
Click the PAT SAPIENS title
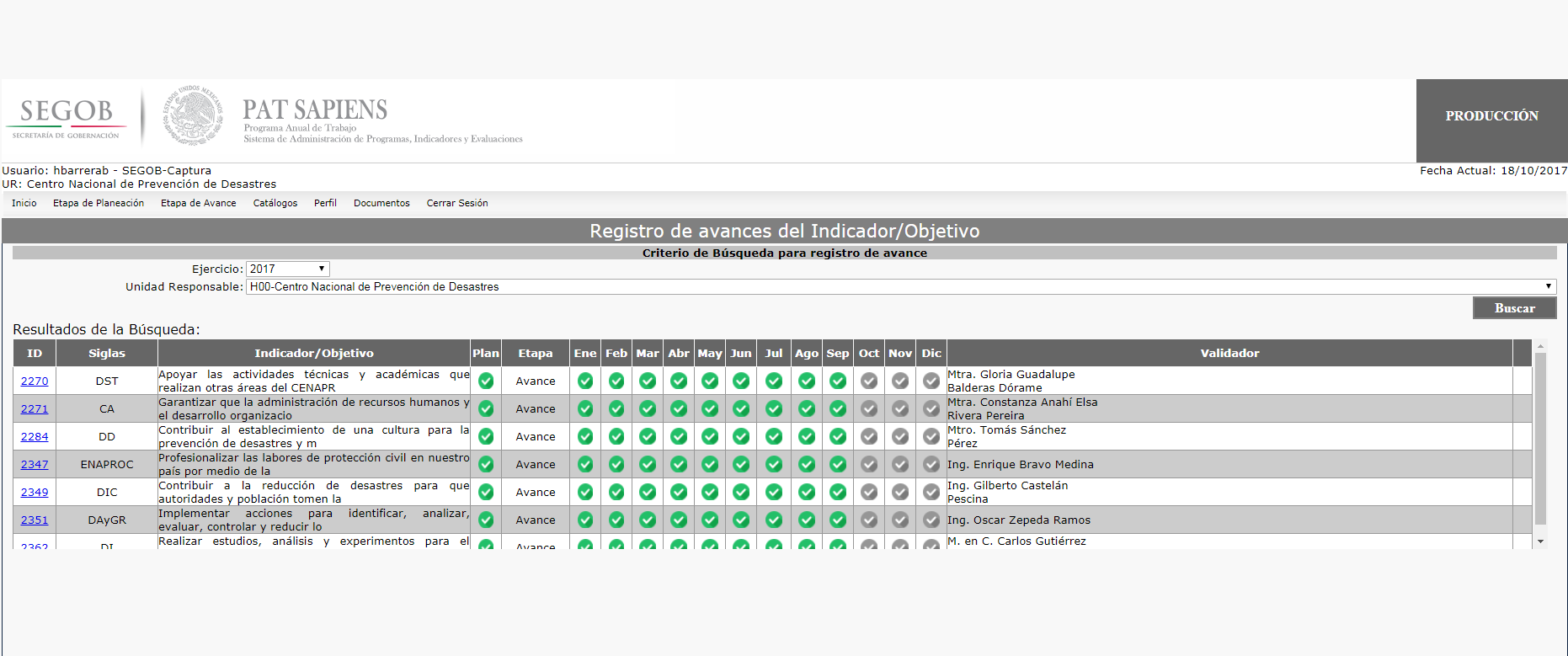(x=315, y=109)
